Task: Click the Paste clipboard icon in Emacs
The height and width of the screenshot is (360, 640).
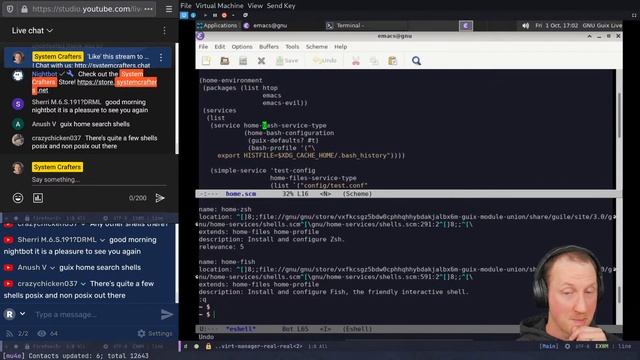Action: pos(393,61)
